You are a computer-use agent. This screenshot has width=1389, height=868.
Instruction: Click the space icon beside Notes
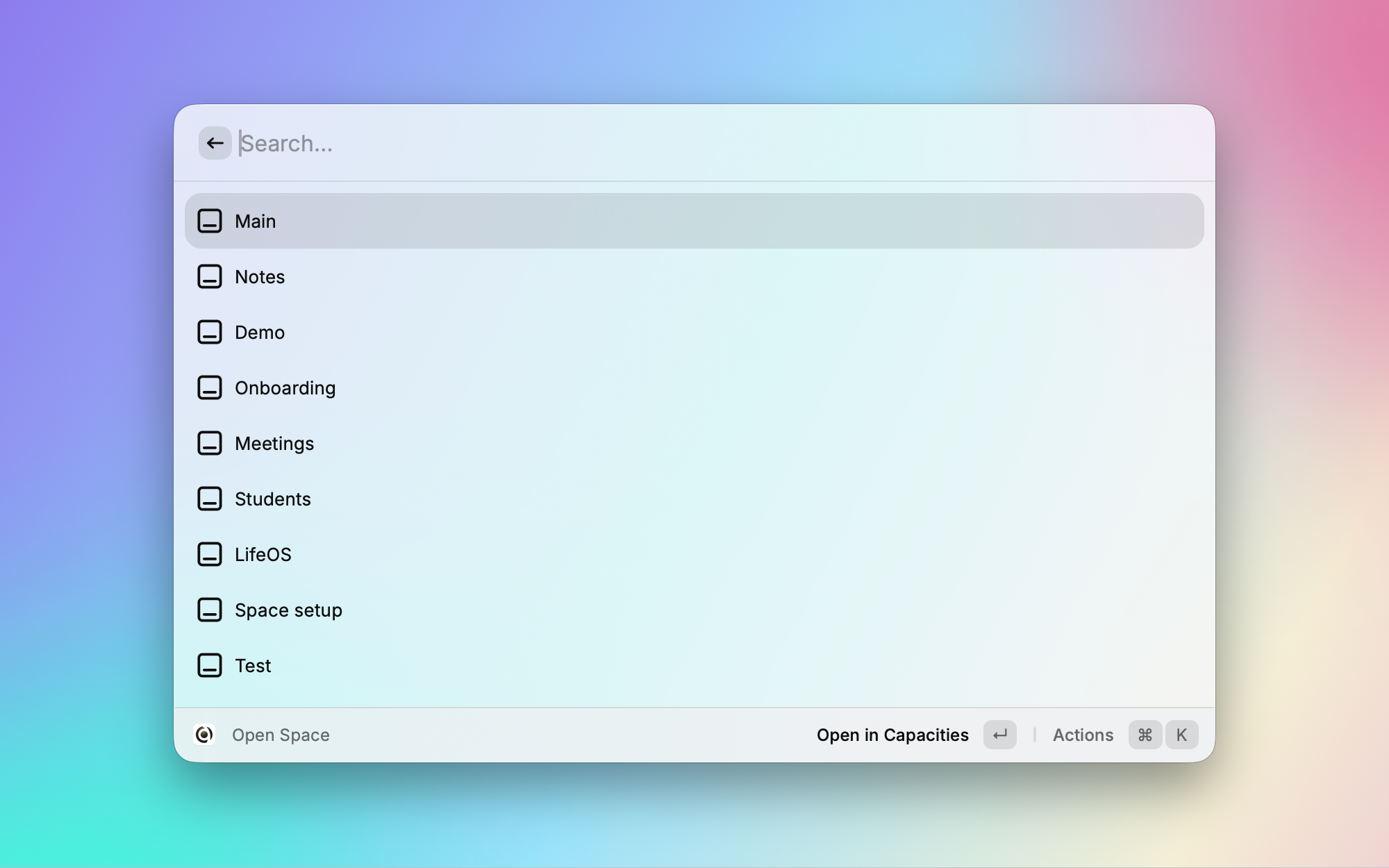point(209,276)
